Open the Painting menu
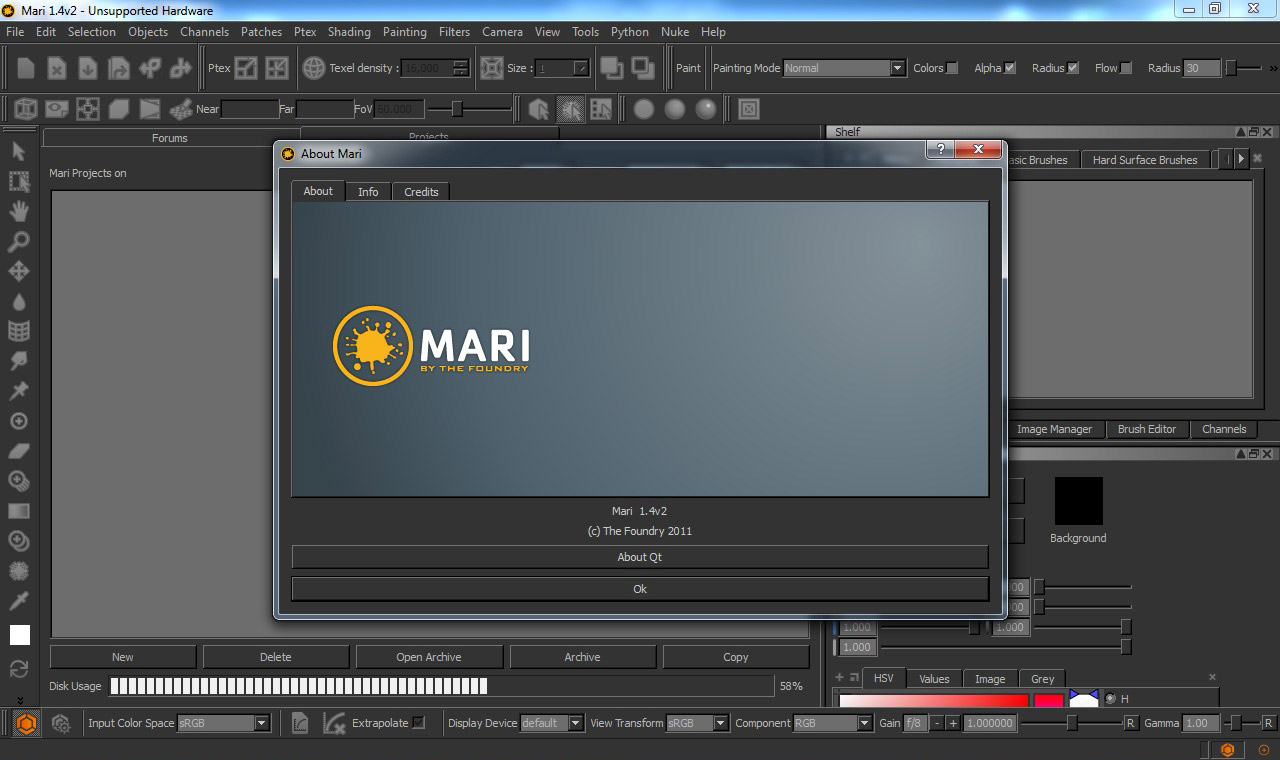The height and width of the screenshot is (760, 1280). tap(405, 31)
